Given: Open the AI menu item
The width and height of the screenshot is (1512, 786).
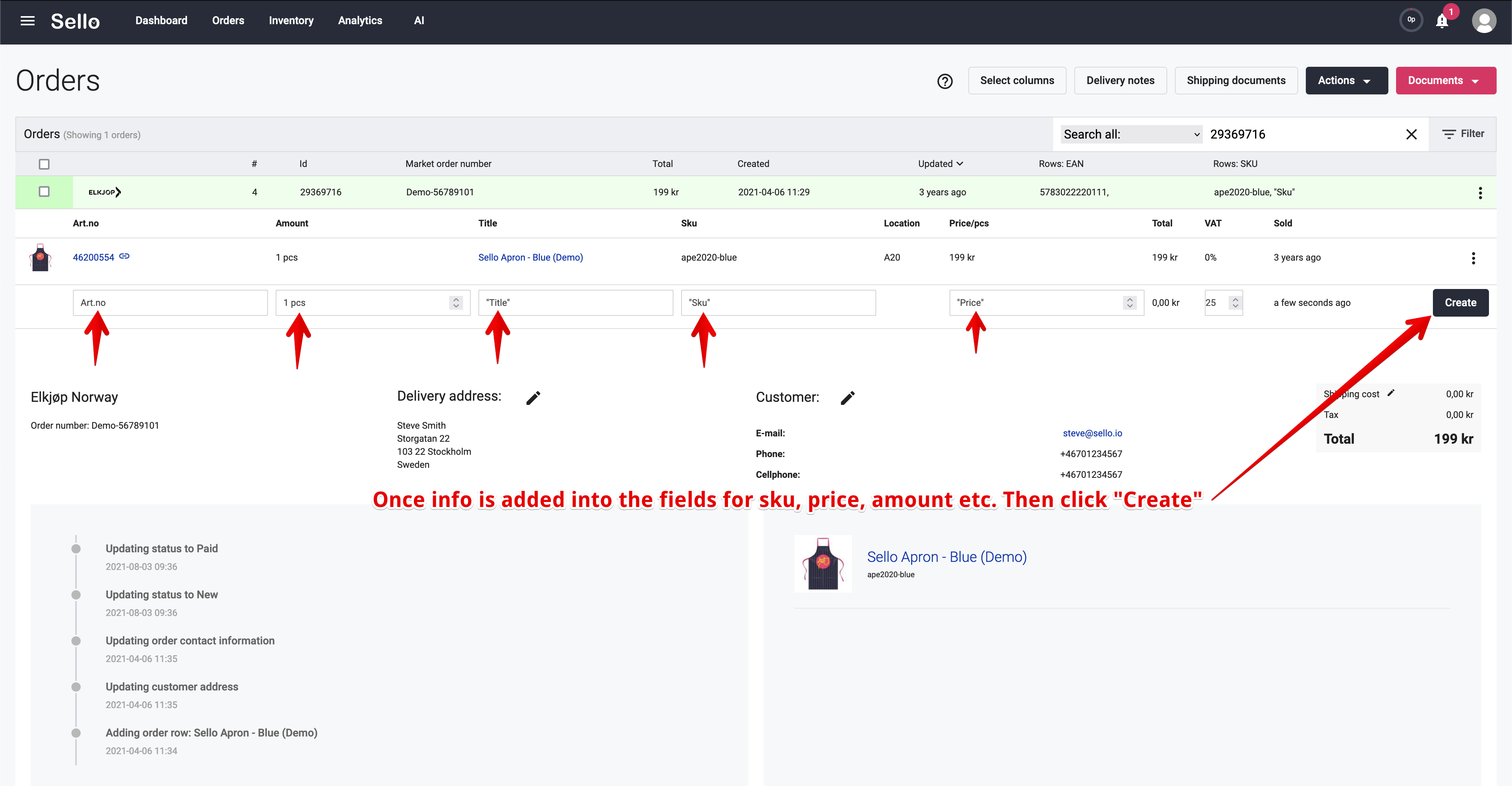Looking at the screenshot, I should click(x=419, y=20).
